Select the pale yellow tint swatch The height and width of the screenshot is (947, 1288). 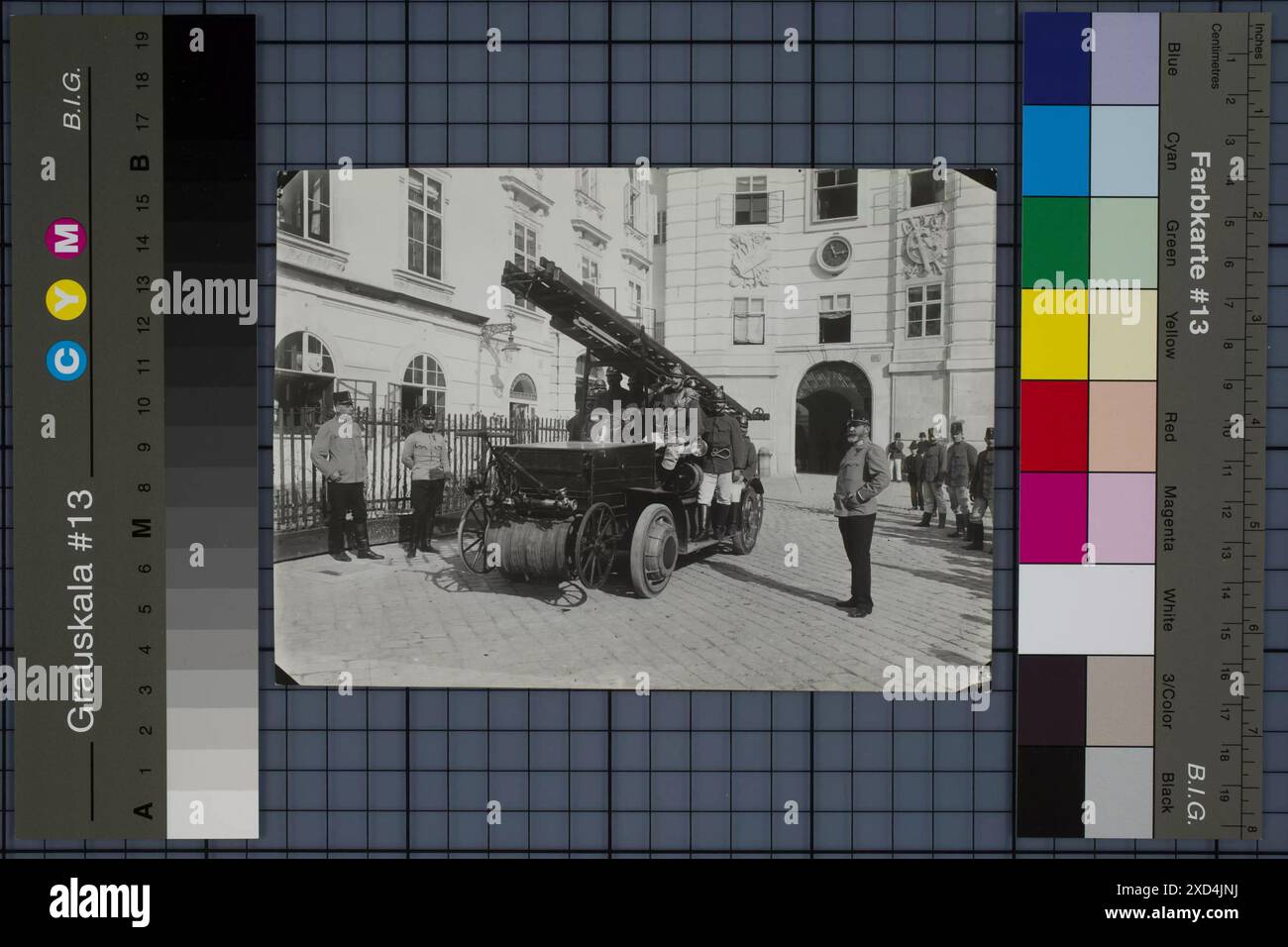[x=1125, y=334]
